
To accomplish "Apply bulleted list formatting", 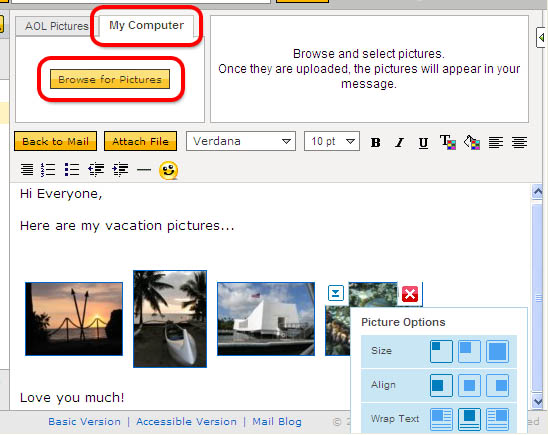I will tap(72, 170).
